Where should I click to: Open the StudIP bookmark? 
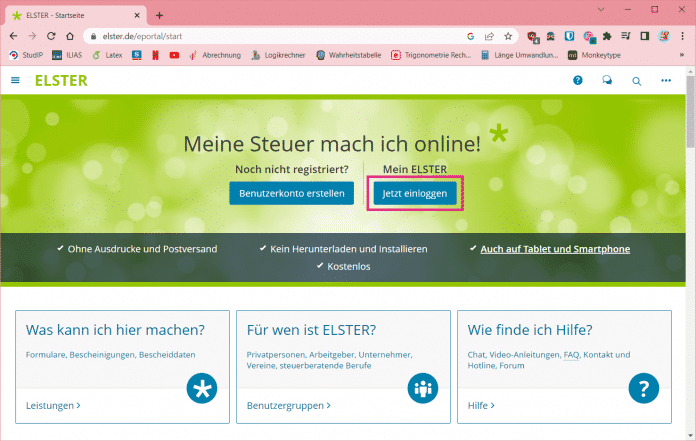(27, 55)
